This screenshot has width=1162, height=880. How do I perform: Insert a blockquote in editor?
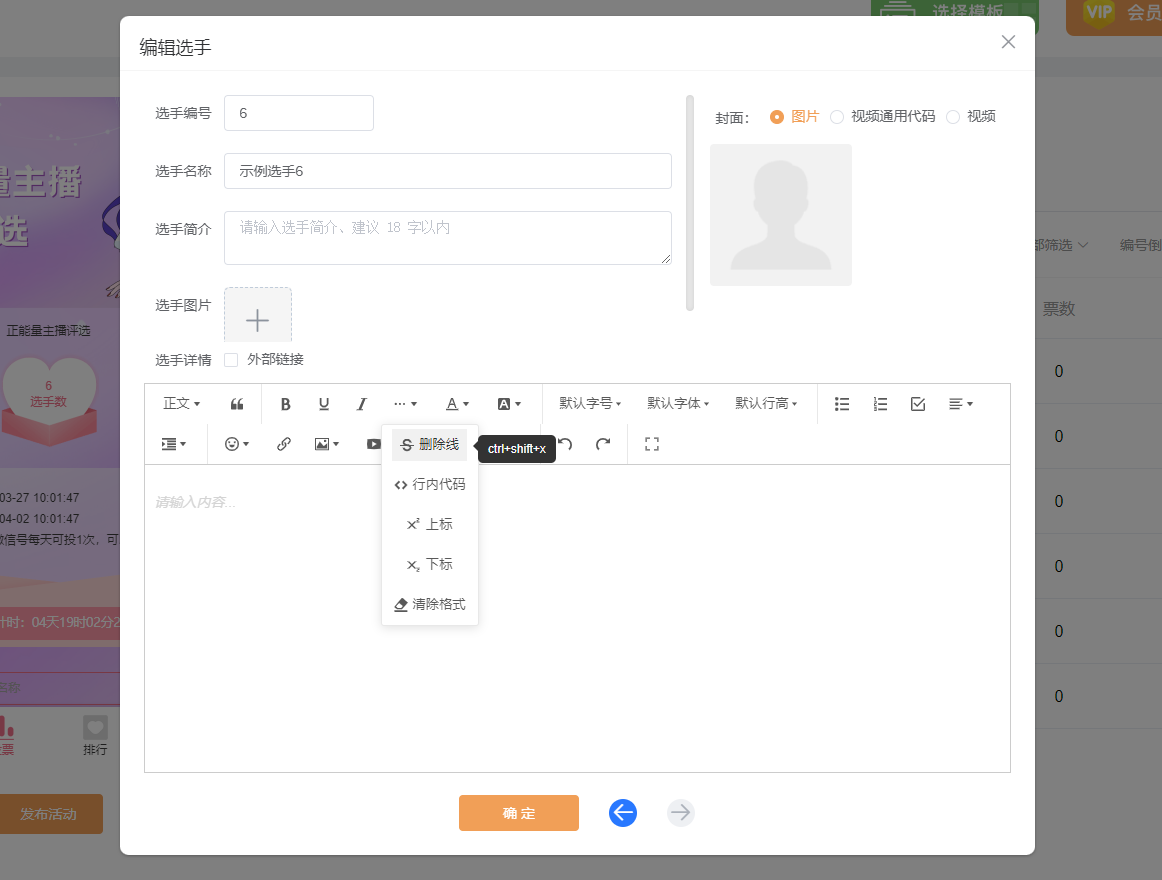point(237,404)
